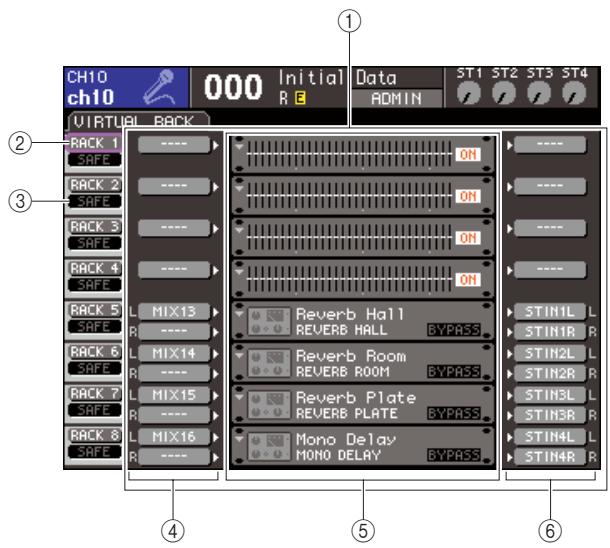Toggle BYPASS on Mono Delay
The height and width of the screenshot is (548, 610).
pyautogui.click(x=454, y=455)
